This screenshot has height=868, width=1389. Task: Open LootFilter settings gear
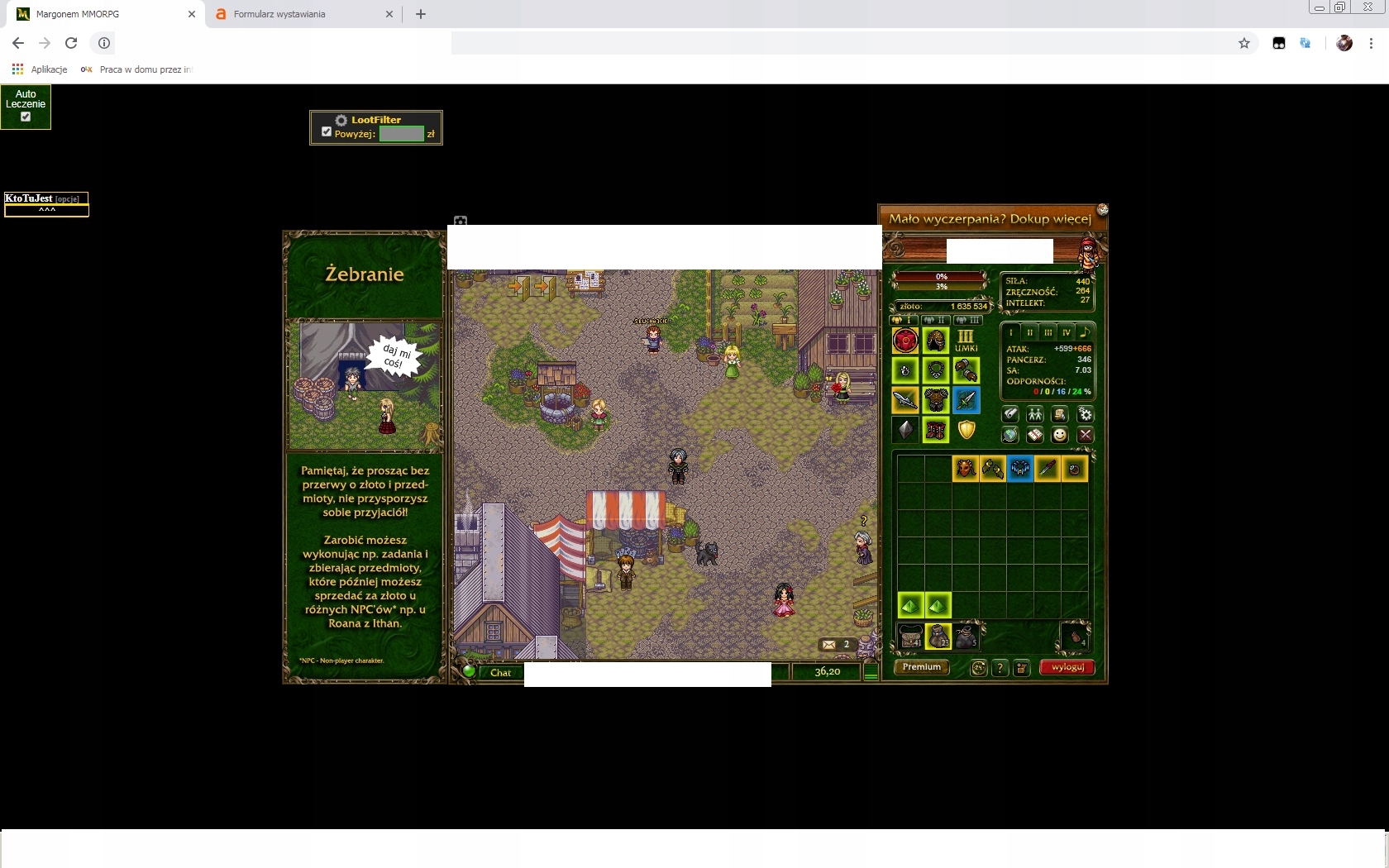[341, 120]
